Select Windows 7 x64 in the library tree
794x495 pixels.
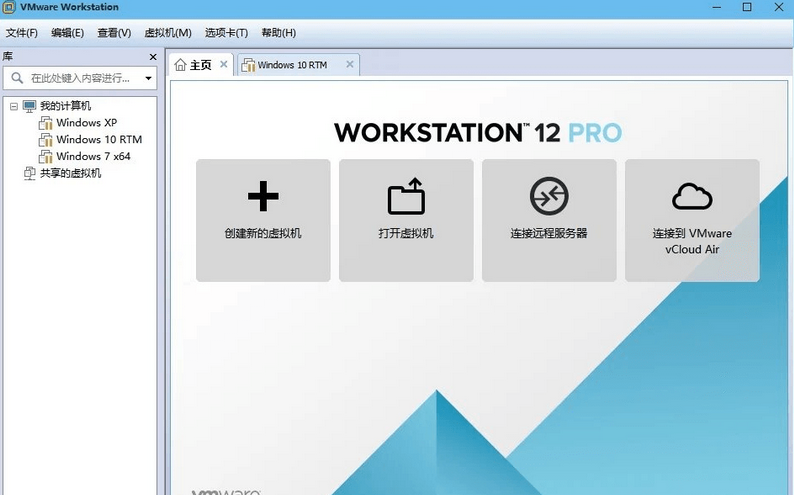point(93,156)
